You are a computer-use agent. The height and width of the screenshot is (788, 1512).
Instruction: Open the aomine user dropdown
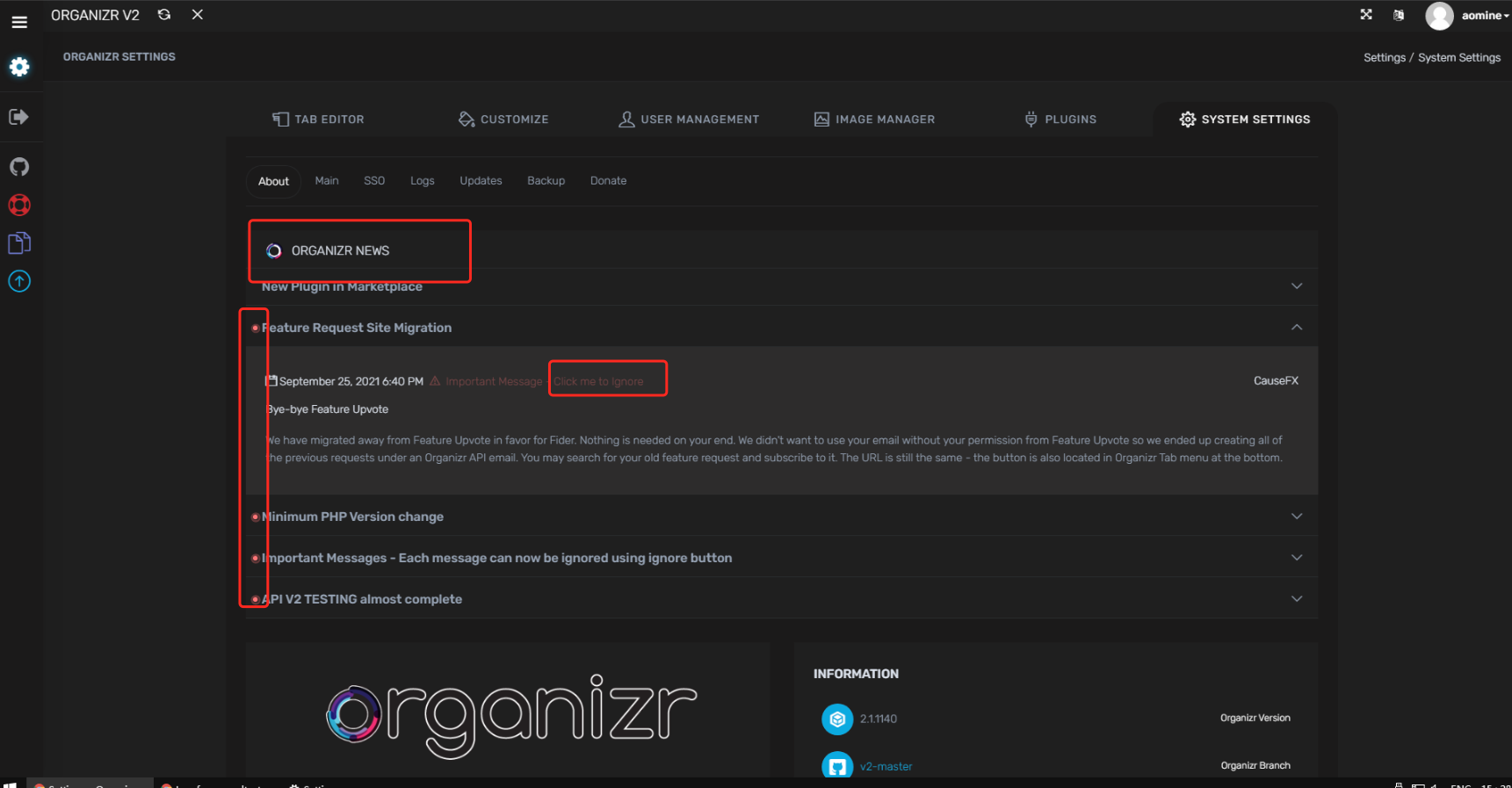pos(1485,16)
